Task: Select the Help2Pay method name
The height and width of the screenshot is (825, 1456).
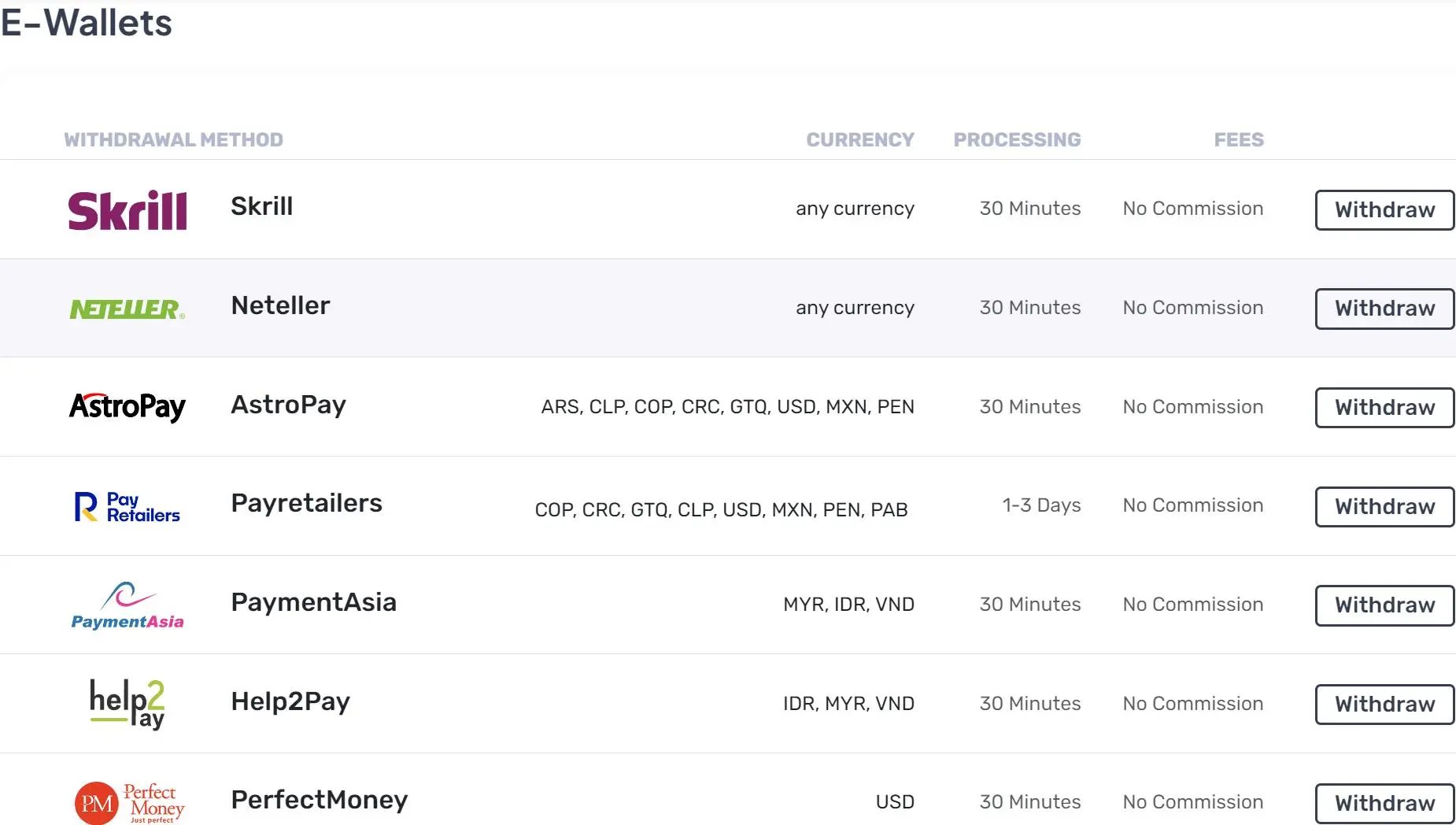Action: coord(290,701)
